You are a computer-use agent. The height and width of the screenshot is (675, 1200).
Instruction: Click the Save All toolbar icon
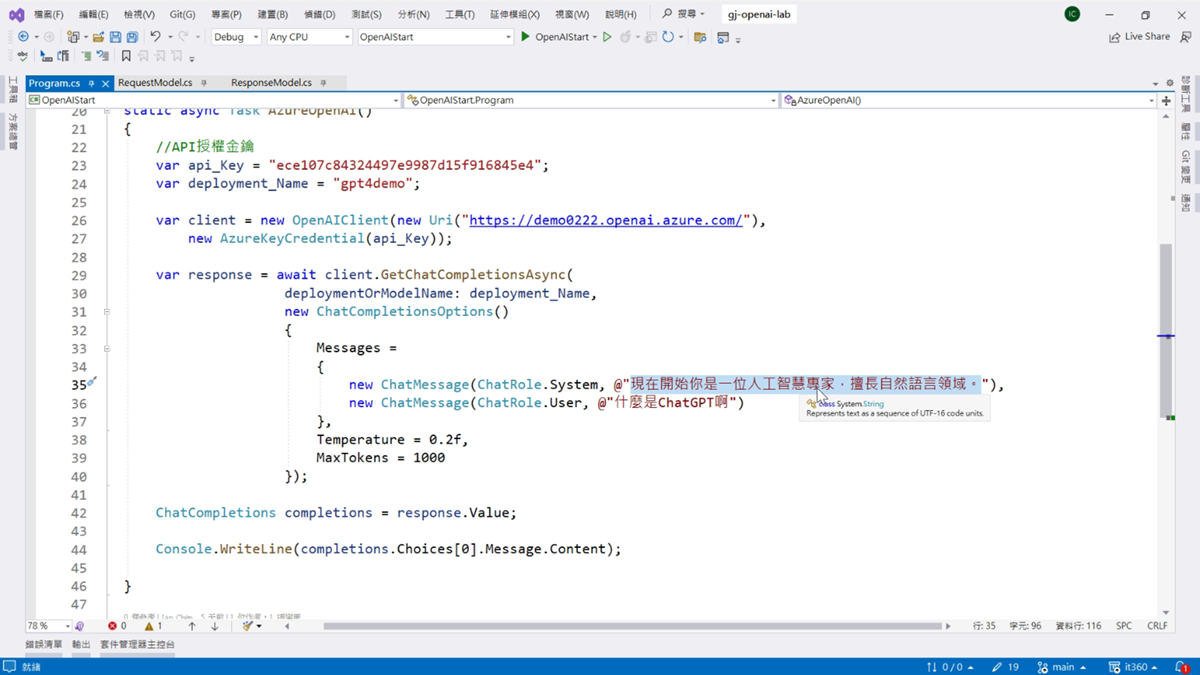coord(132,37)
